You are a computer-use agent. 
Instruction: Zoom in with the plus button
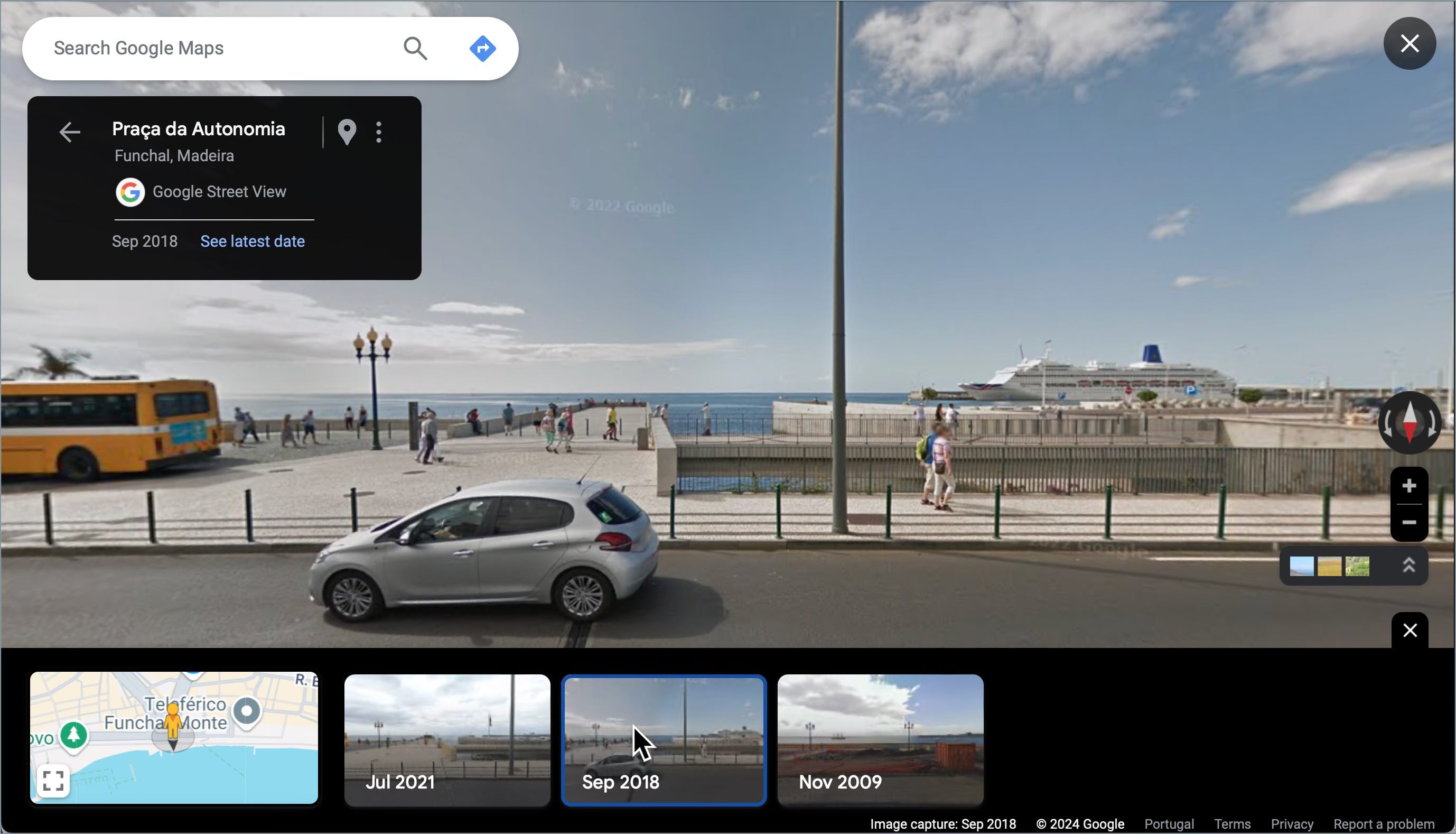[x=1409, y=486]
